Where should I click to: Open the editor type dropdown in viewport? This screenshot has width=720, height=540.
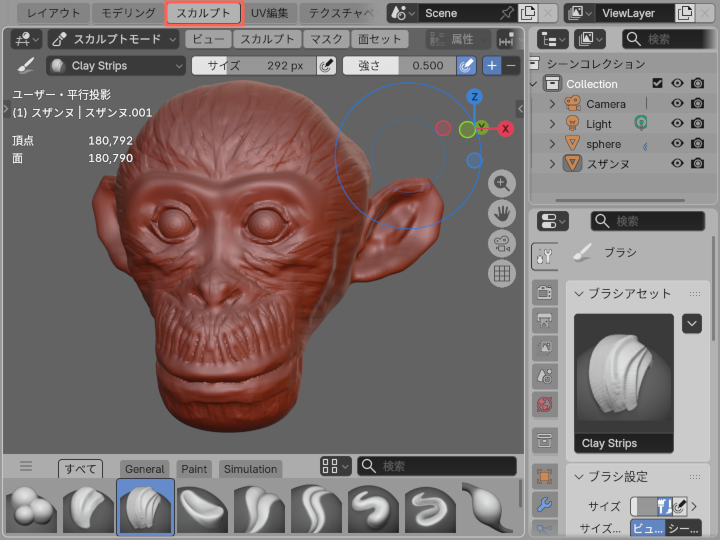tap(26, 39)
